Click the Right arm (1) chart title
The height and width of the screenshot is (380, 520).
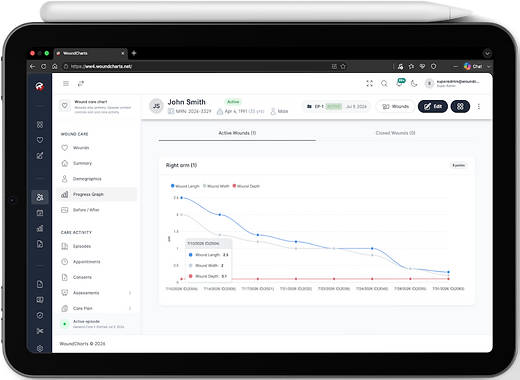181,165
